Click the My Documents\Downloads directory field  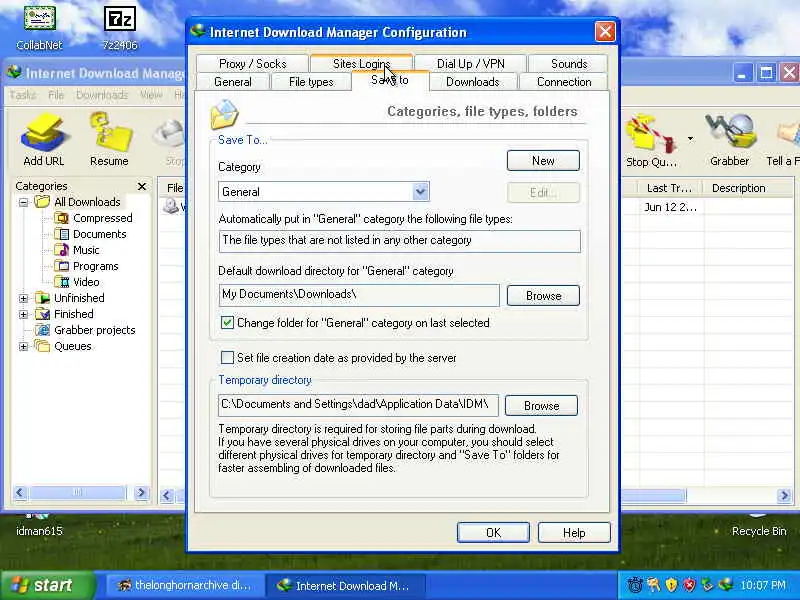coord(359,295)
